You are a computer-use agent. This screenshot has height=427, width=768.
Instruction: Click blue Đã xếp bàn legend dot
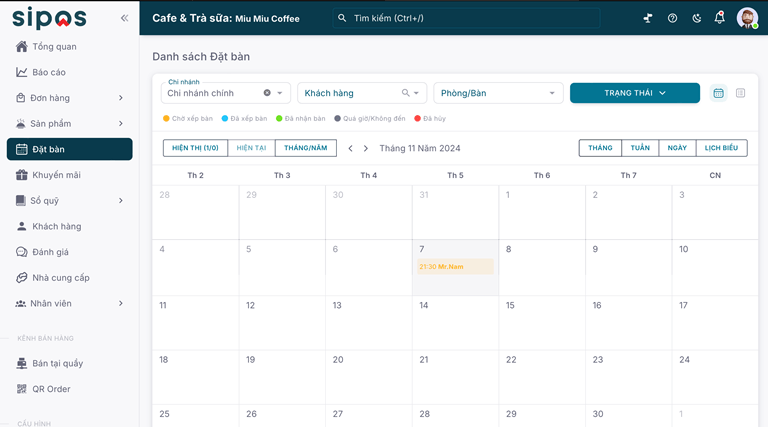click(225, 119)
